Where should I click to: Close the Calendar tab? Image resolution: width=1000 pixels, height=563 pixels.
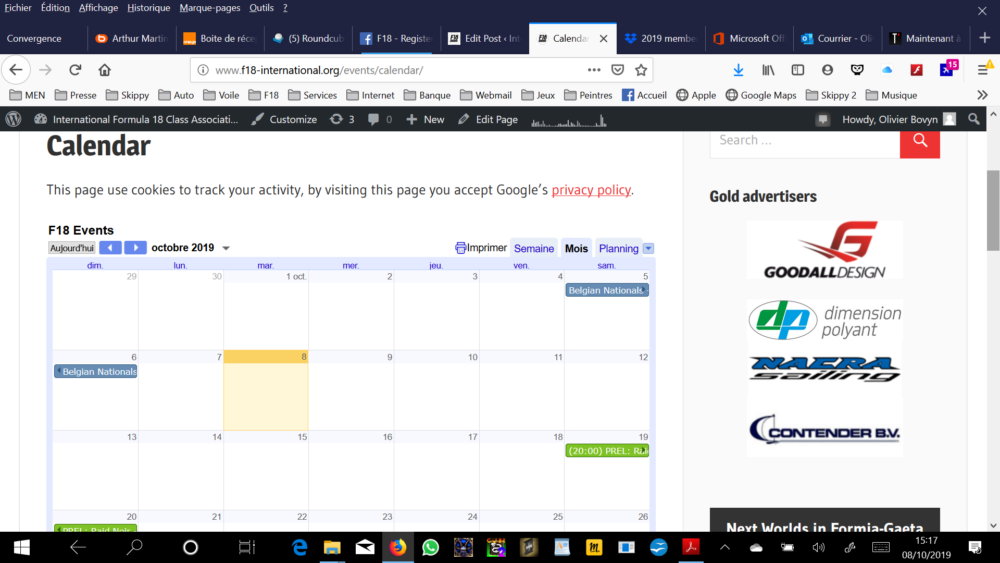(x=603, y=38)
